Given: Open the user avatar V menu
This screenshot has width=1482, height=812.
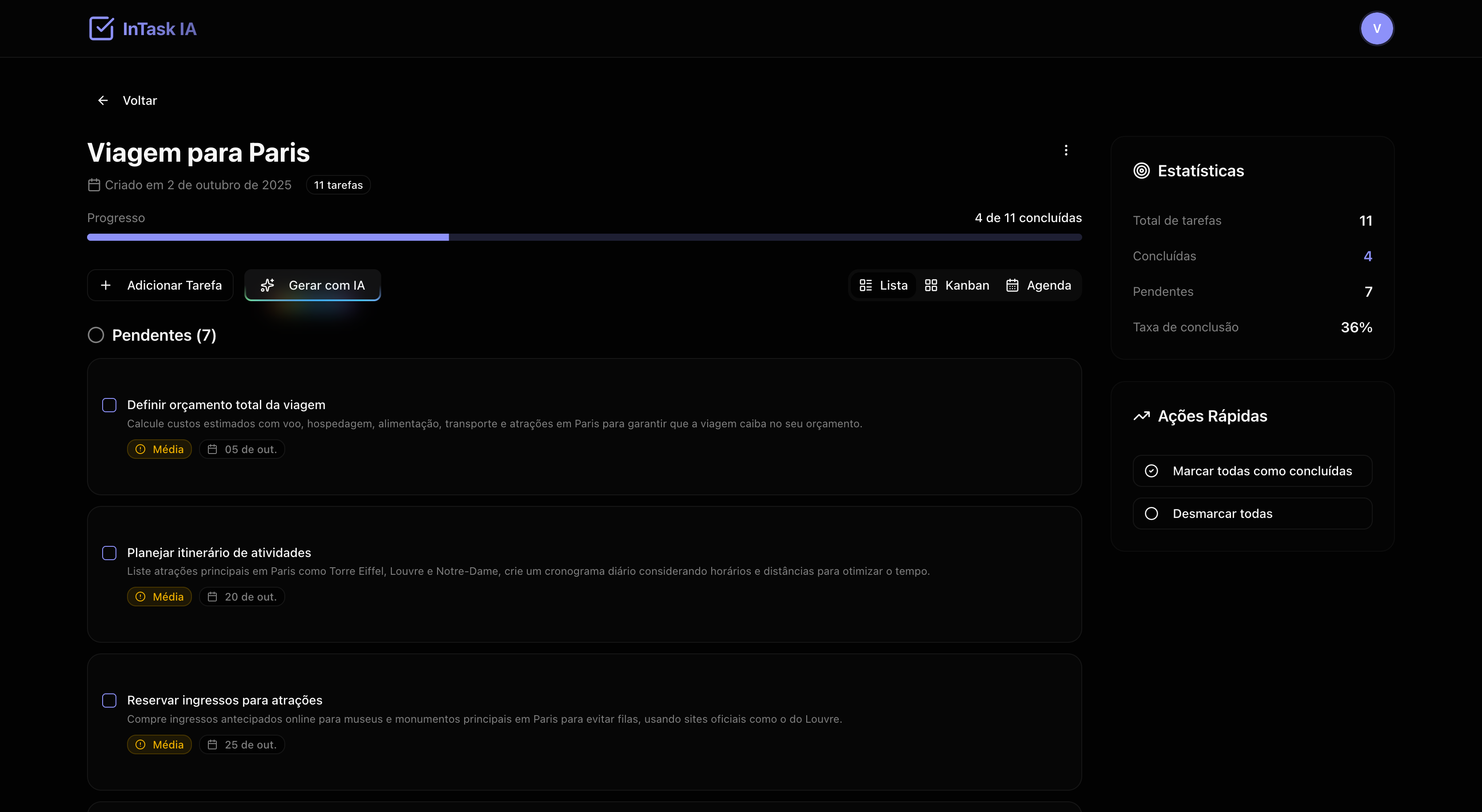Looking at the screenshot, I should (x=1376, y=28).
